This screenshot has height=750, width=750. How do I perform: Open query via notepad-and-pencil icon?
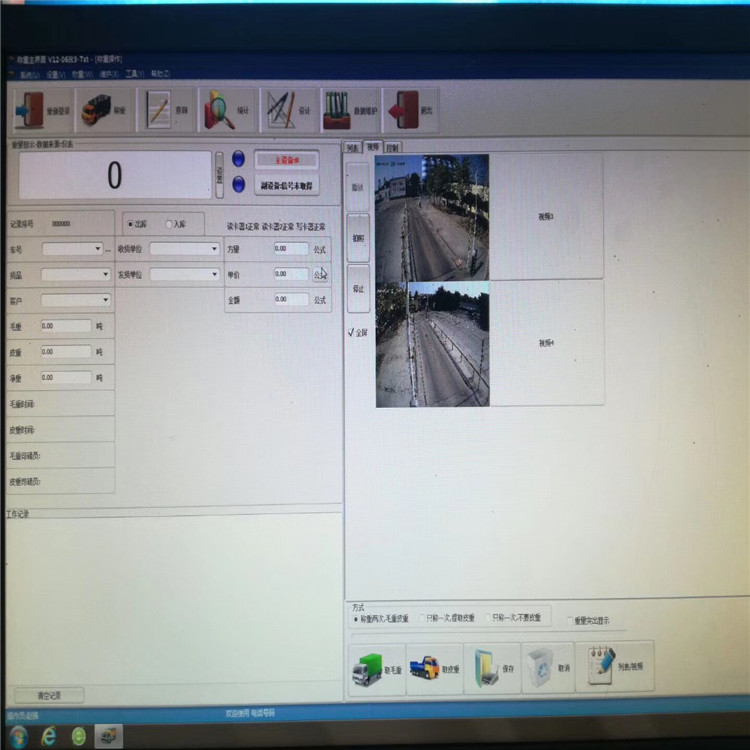(x=158, y=110)
